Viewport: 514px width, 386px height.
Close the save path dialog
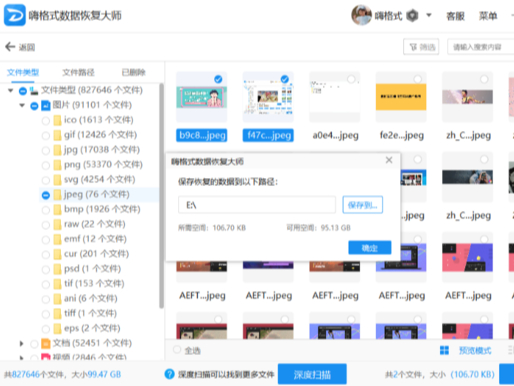click(389, 160)
